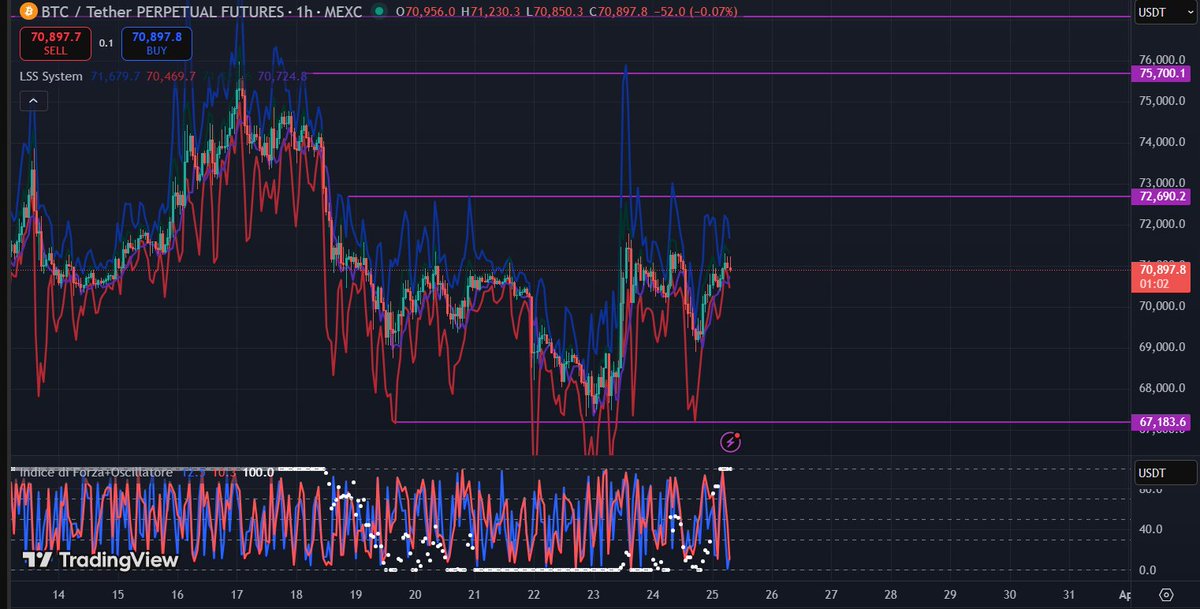1200x609 pixels.
Task: Click the red current price label 70,897.8
Action: point(1160,276)
